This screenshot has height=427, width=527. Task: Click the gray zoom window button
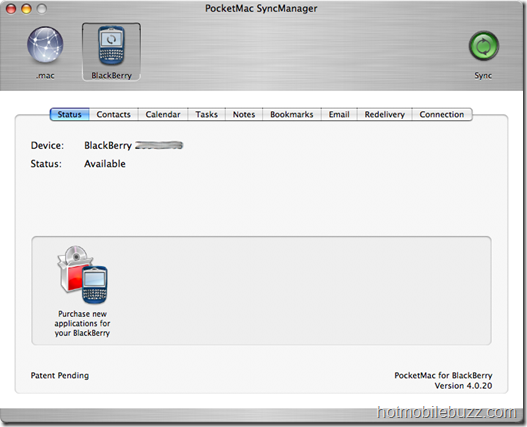click(x=42, y=8)
